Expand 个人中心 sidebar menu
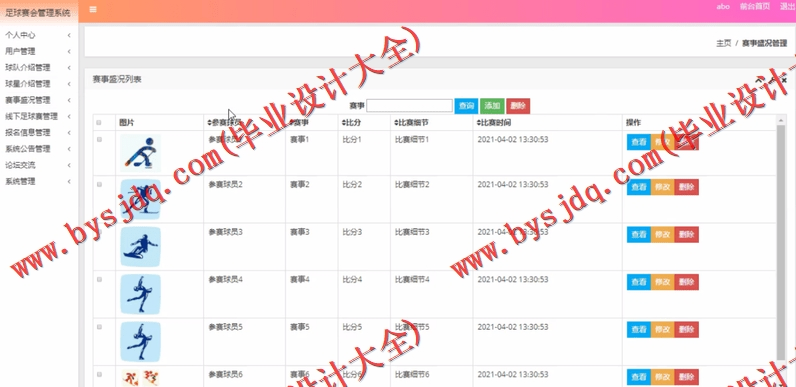 click(38, 35)
